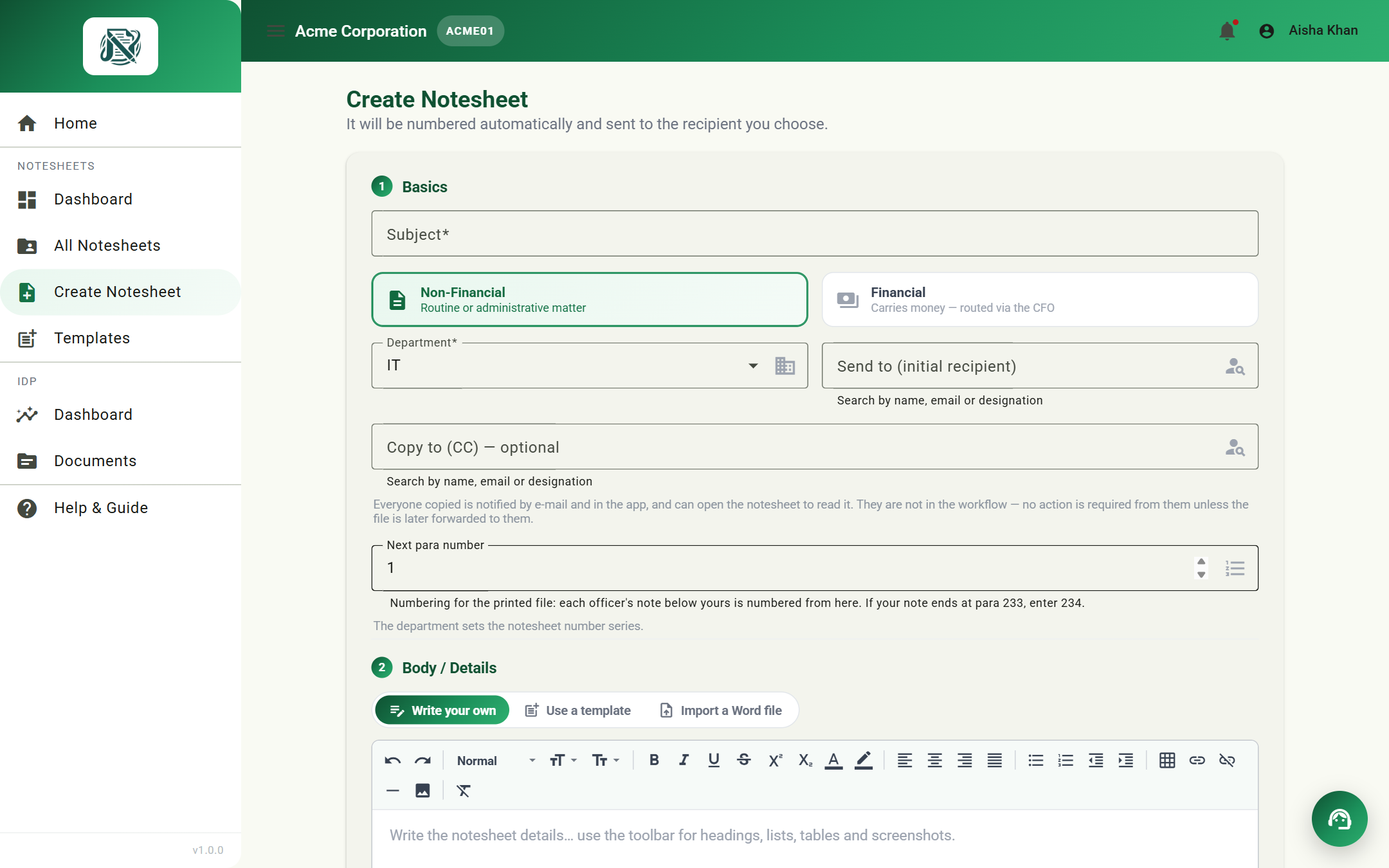
Task: Switch to Write your own mode
Action: click(x=442, y=710)
